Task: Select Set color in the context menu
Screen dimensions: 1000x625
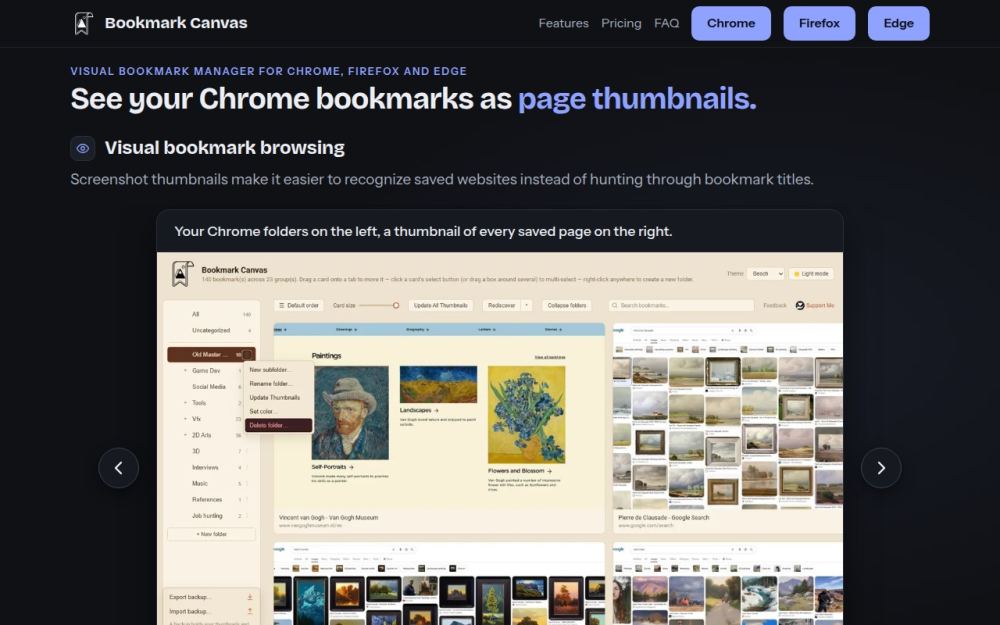Action: pos(279,411)
